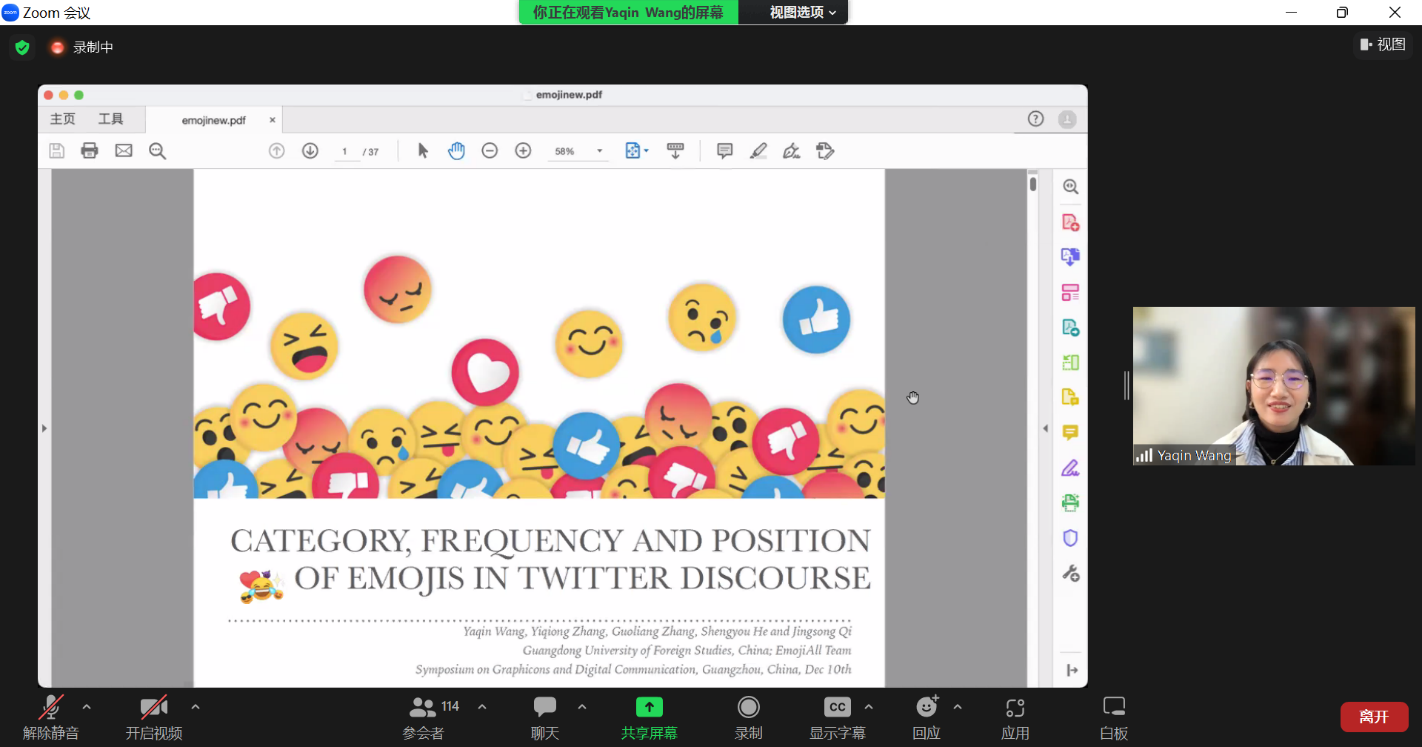1422x747 pixels.
Task: Unmute microphone with 解除静音 button
Action: pos(51,717)
